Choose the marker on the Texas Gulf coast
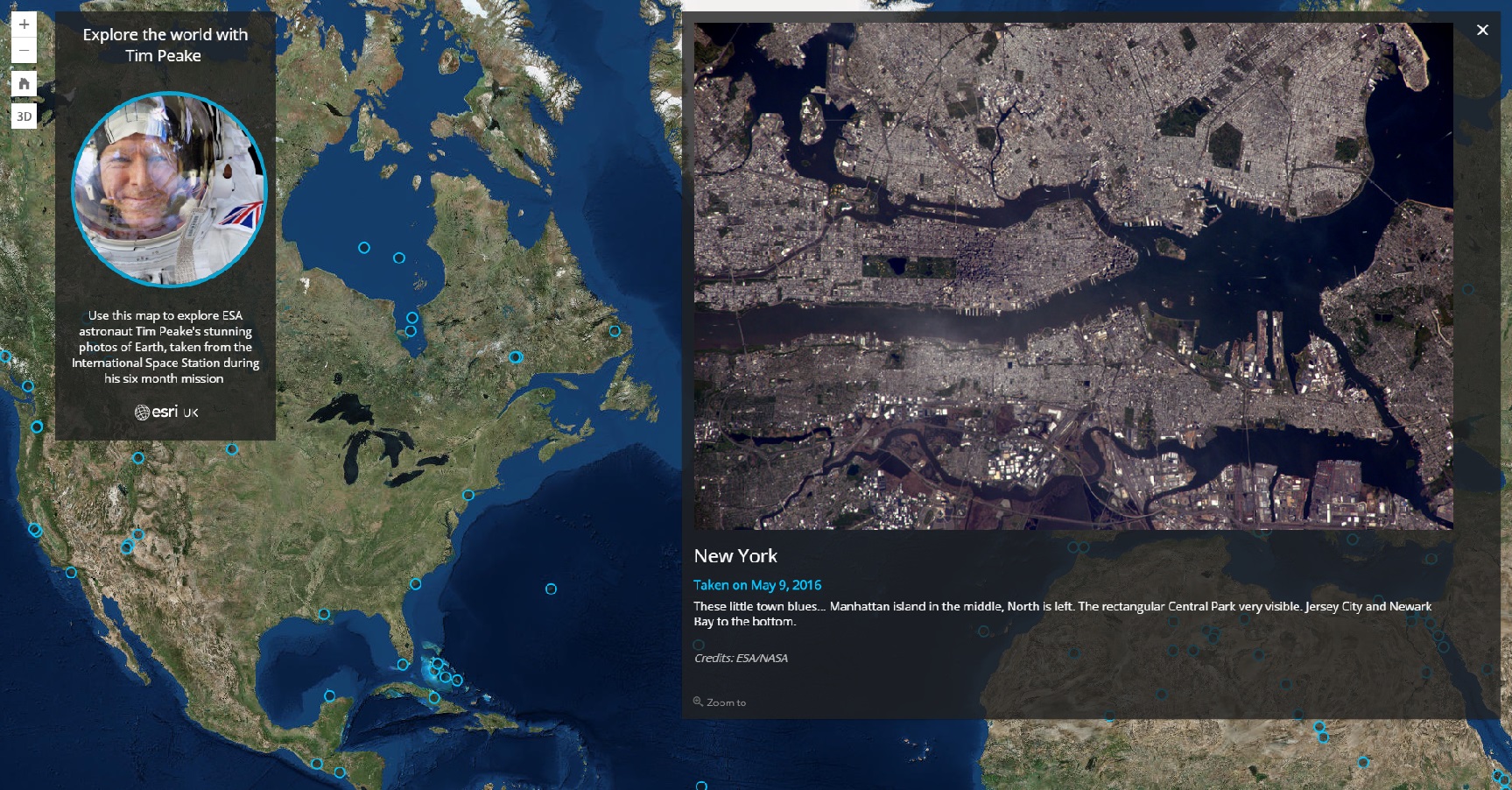The image size is (1512, 790). 324,614
